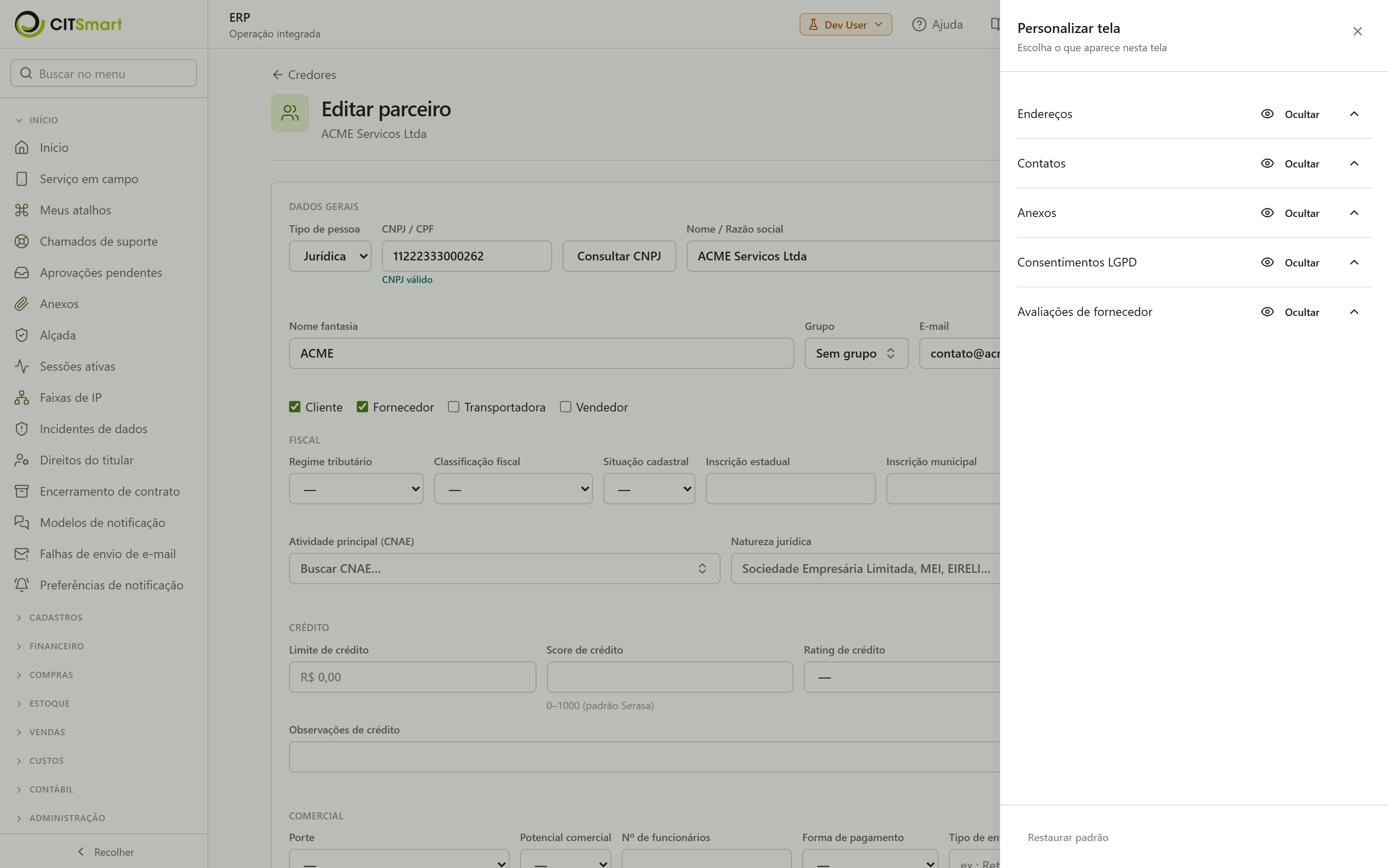Click the Falhas de envio de e-mail icon
The height and width of the screenshot is (868, 1389).
coord(22,554)
